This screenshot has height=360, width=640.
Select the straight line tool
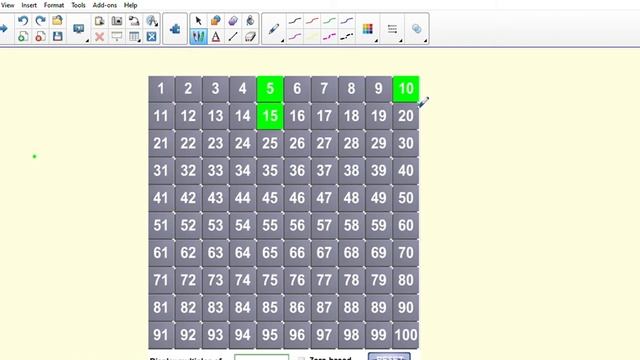pyautogui.click(x=233, y=37)
